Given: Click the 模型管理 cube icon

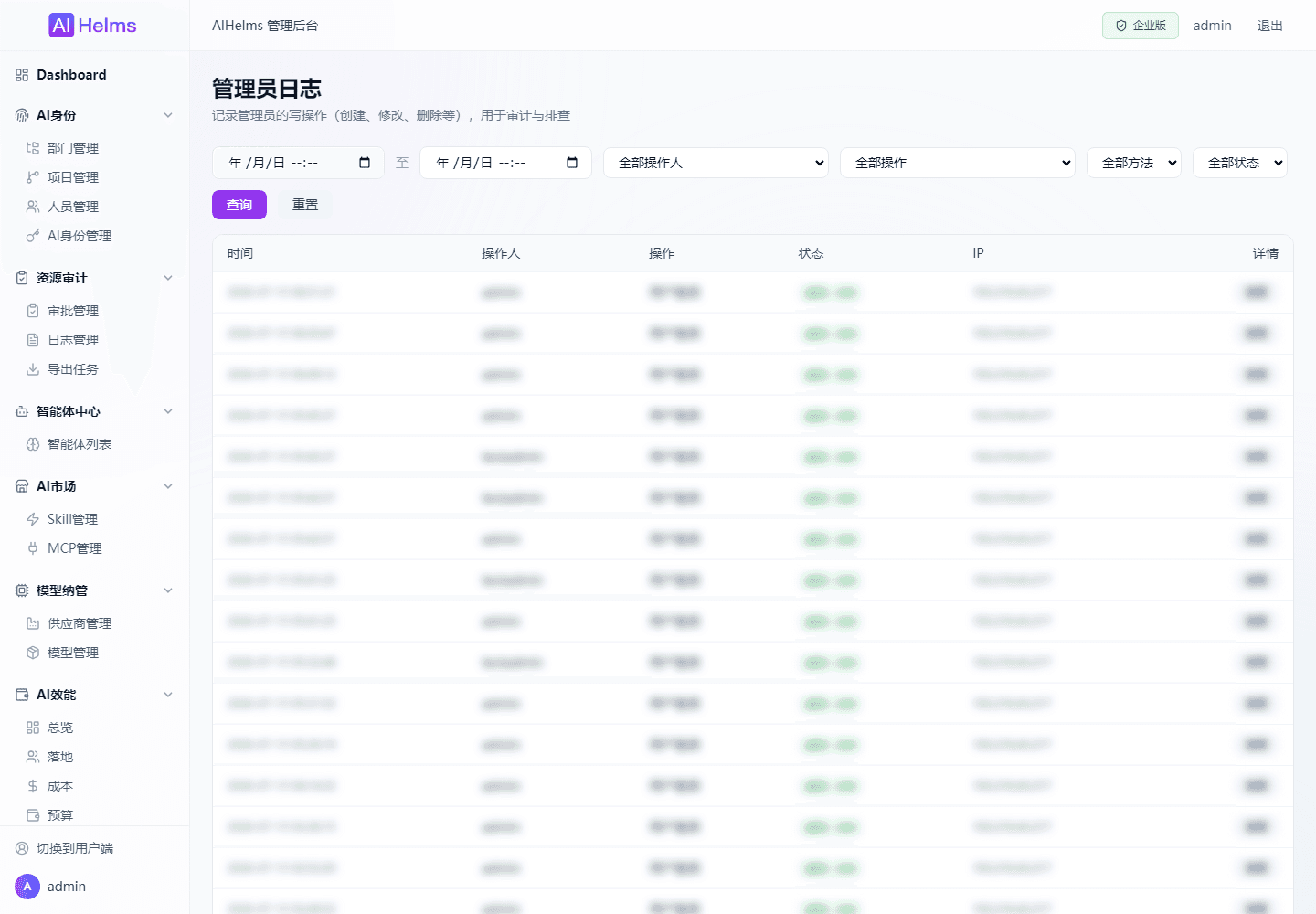Looking at the screenshot, I should (33, 653).
